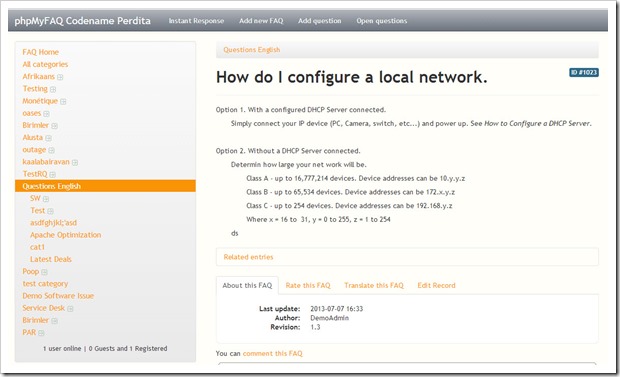Open the test category link
620x377 pixels.
(x=45, y=284)
